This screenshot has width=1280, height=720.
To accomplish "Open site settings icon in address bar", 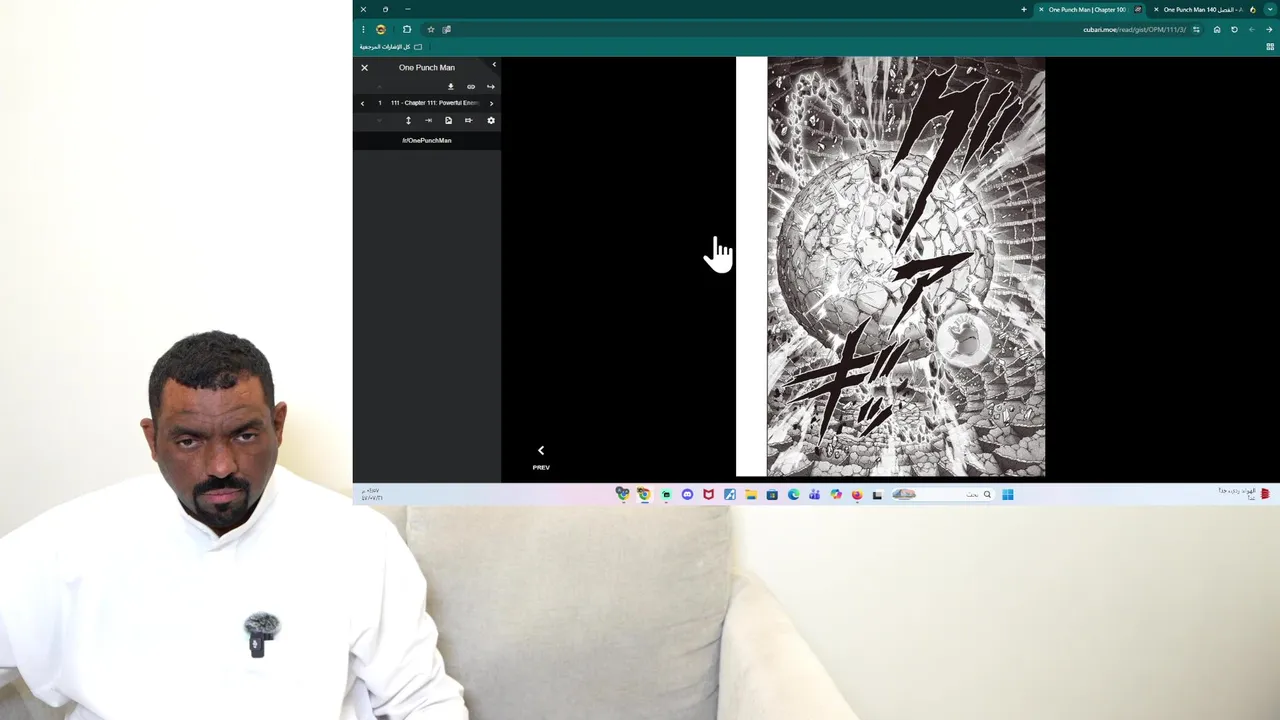I will click(x=1196, y=29).
